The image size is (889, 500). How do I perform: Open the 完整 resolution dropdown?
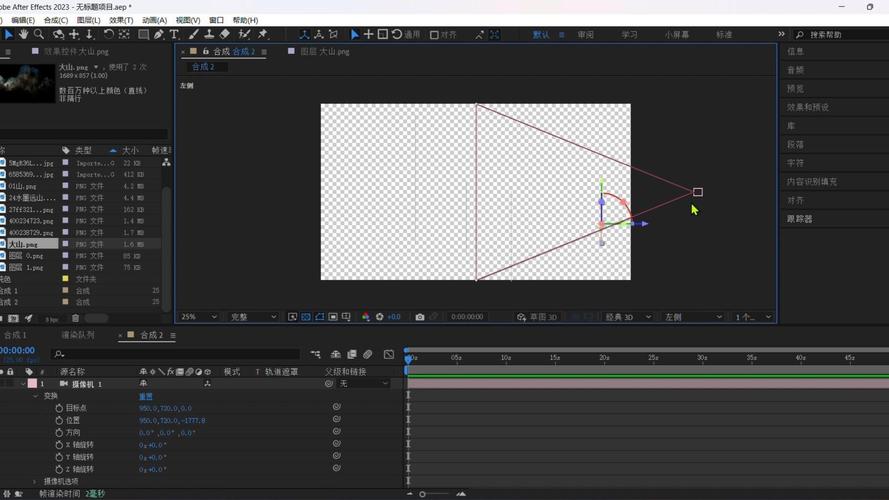(253, 317)
